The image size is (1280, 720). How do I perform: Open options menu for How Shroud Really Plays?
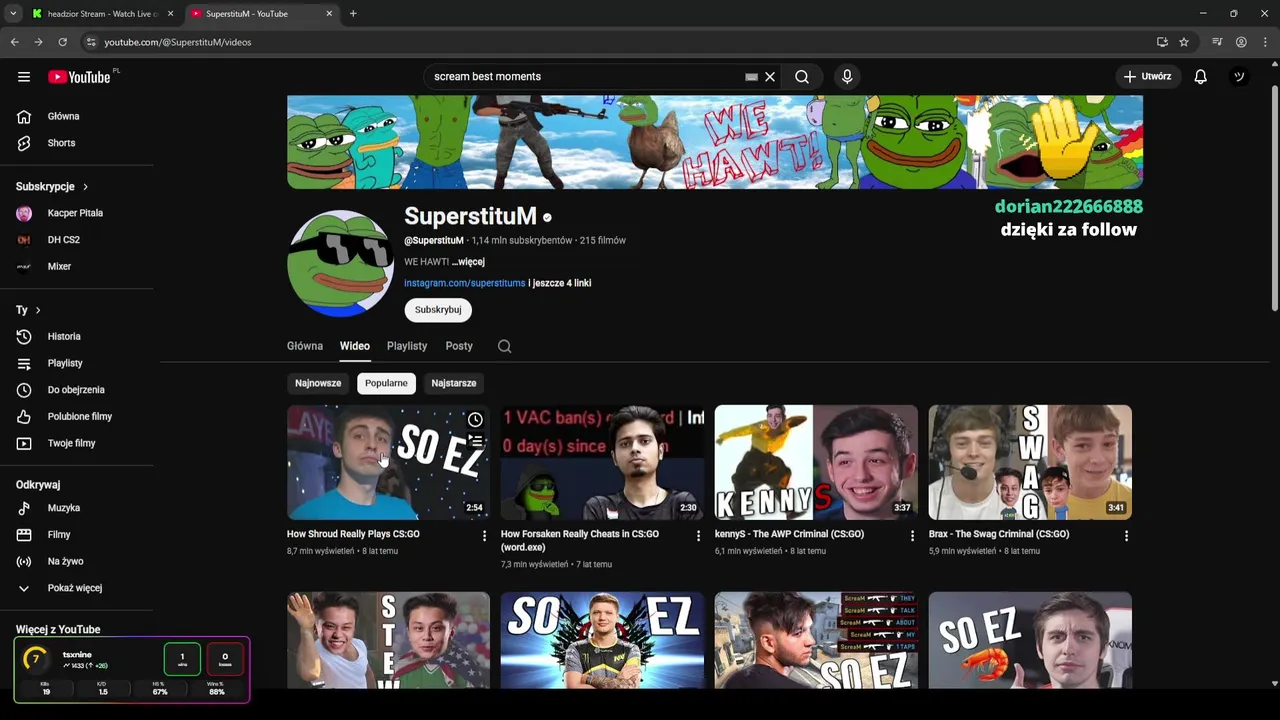tap(484, 536)
